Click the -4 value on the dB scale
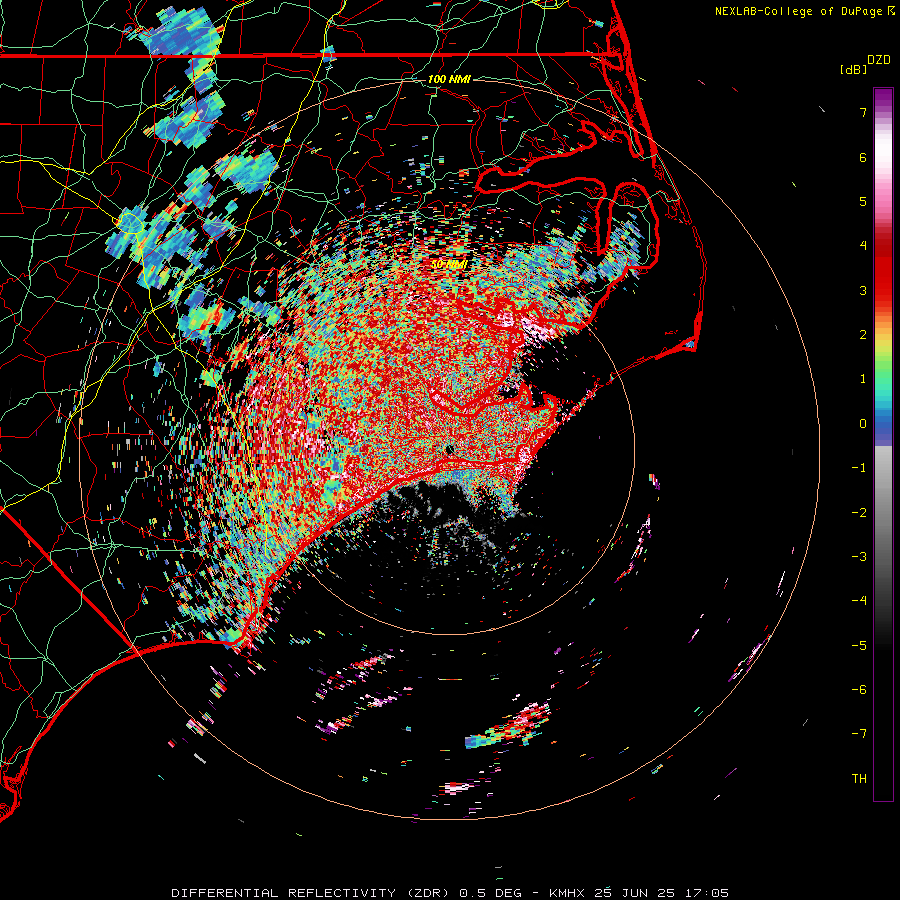The width and height of the screenshot is (900, 900). [859, 600]
